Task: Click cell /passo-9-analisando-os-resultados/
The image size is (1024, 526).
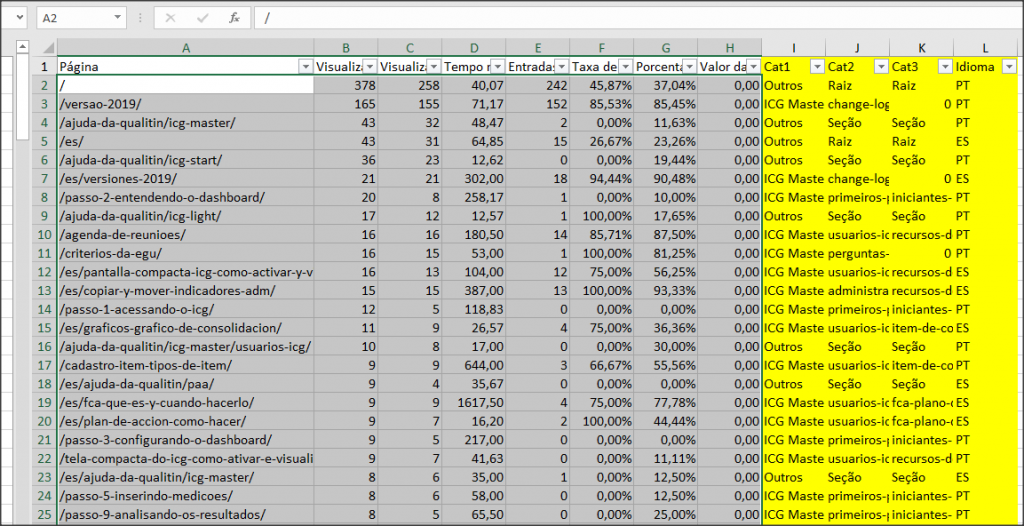Action: [185, 514]
